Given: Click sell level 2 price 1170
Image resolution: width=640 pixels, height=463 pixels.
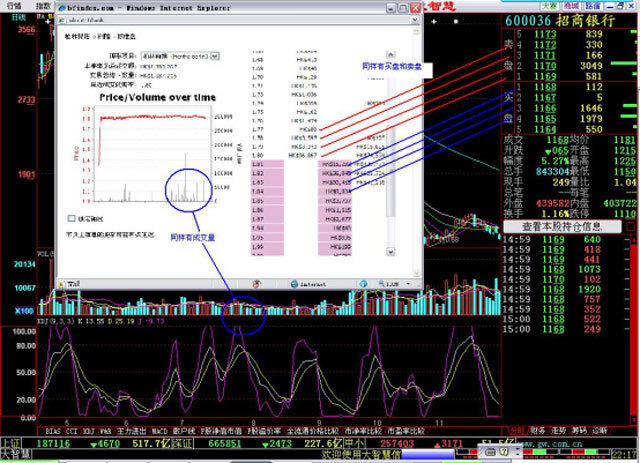Looking at the screenshot, I should click(x=545, y=66).
